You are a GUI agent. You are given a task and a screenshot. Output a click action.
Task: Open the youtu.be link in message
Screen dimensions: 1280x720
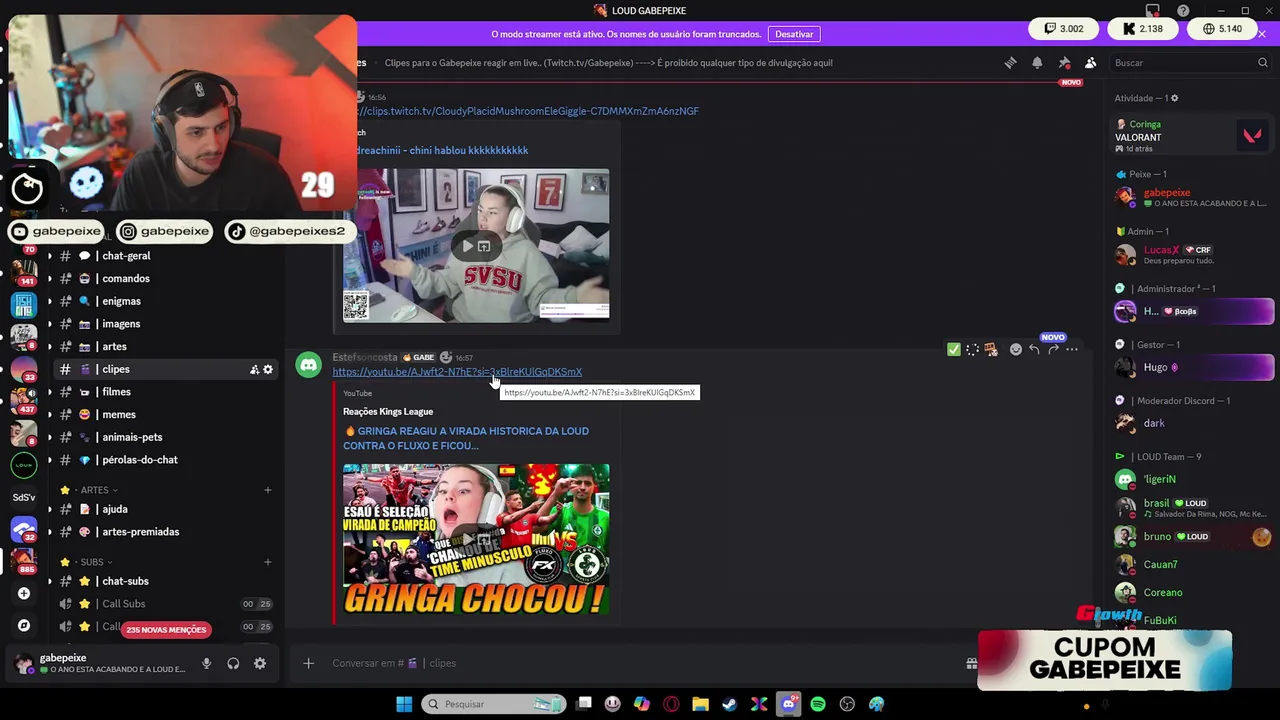[457, 372]
